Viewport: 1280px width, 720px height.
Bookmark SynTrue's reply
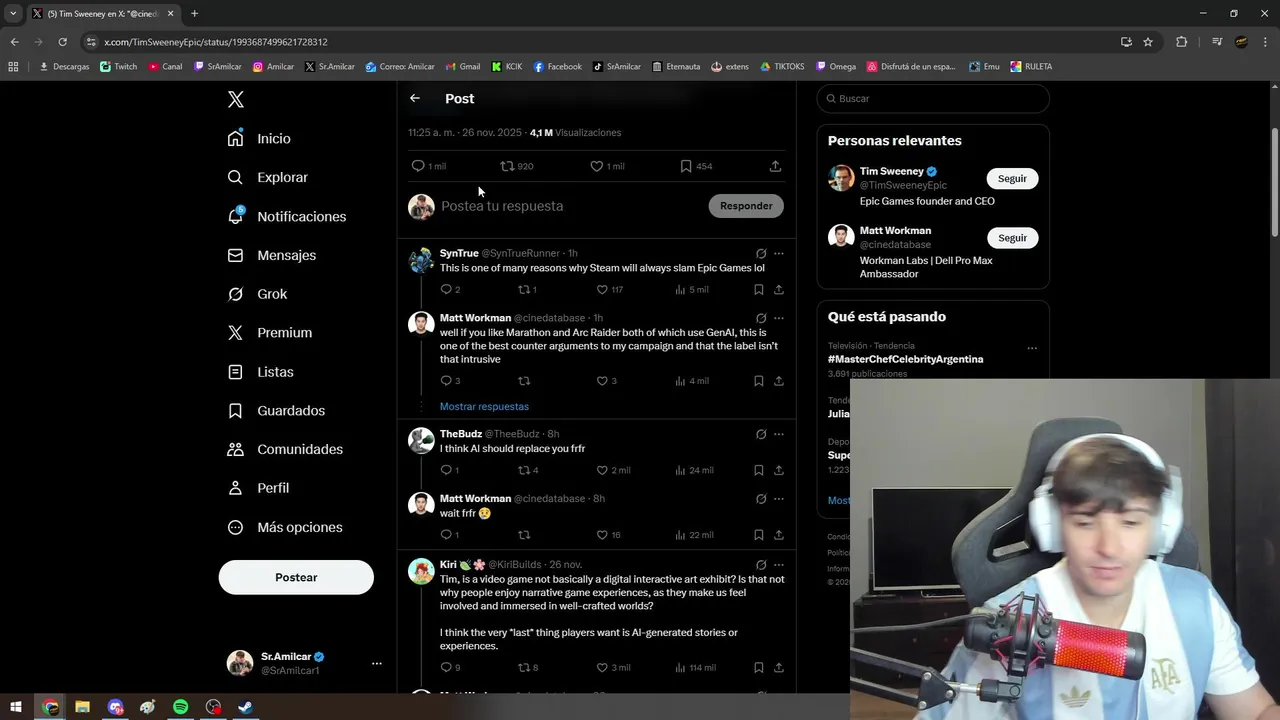coord(759,289)
